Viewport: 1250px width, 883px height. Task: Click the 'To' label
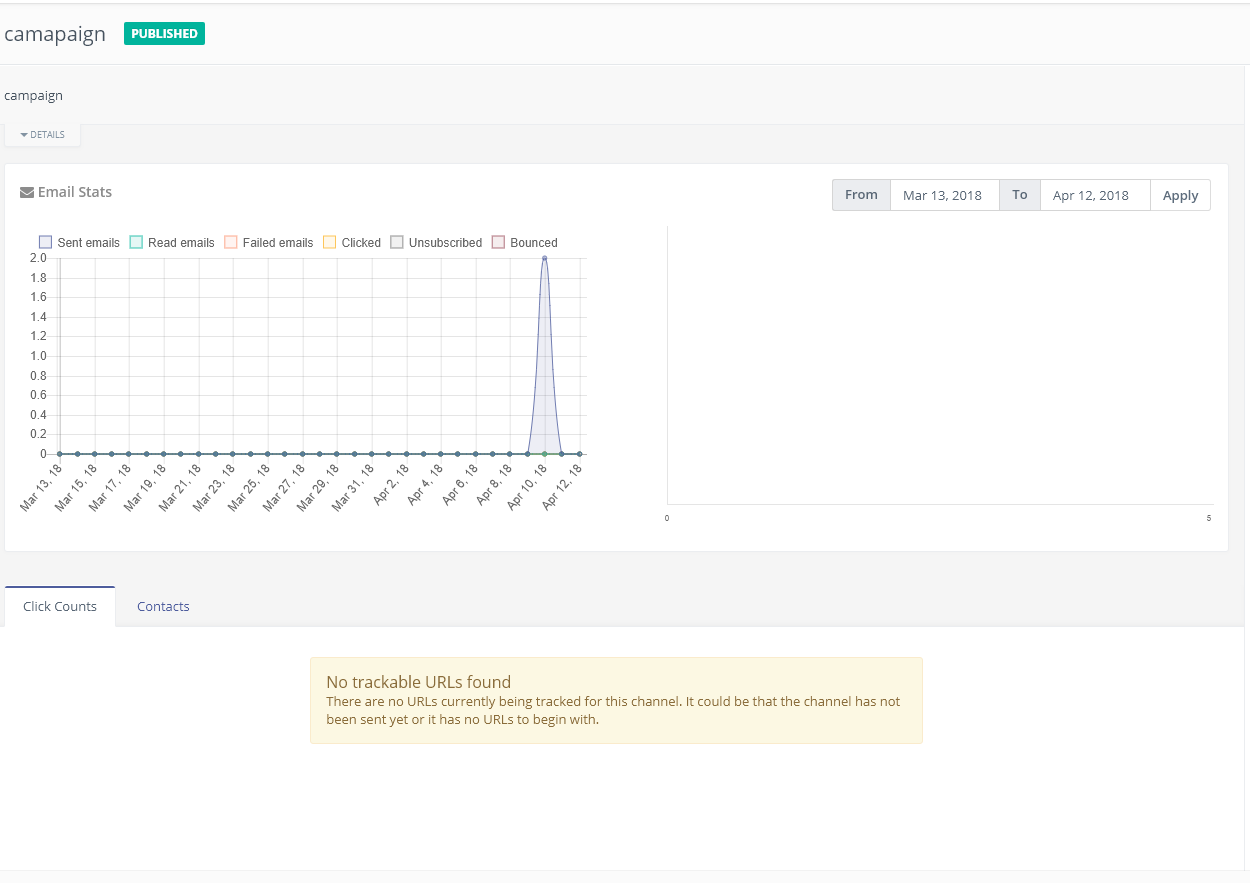pyautogui.click(x=1019, y=195)
